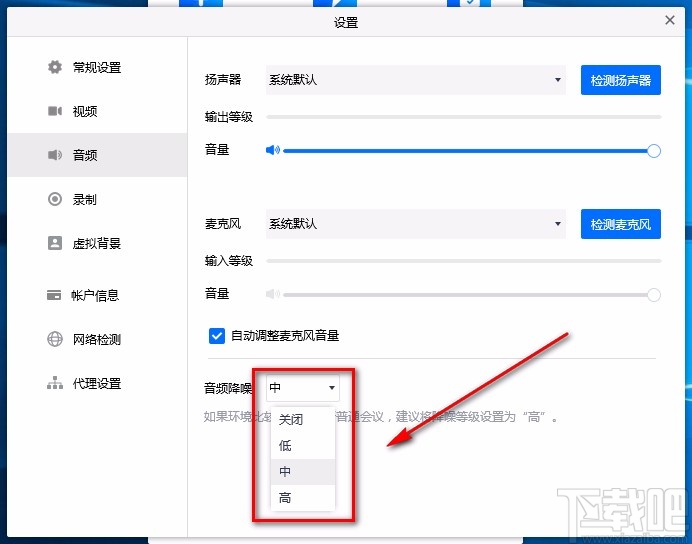This screenshot has width=692, height=544.
Task: Open the 虚拟背景 settings page
Action: coord(97,243)
